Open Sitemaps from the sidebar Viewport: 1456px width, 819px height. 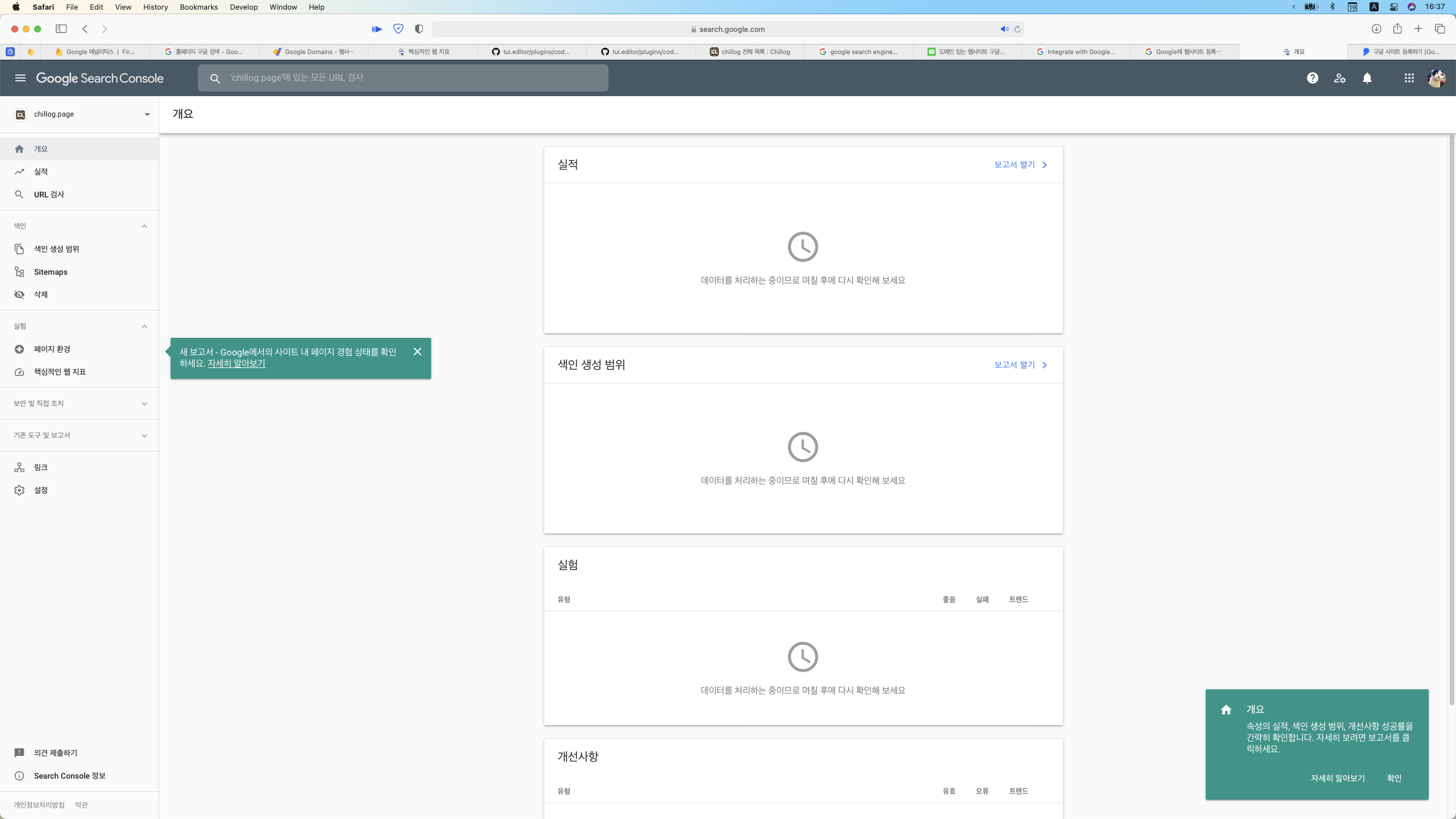tap(51, 272)
